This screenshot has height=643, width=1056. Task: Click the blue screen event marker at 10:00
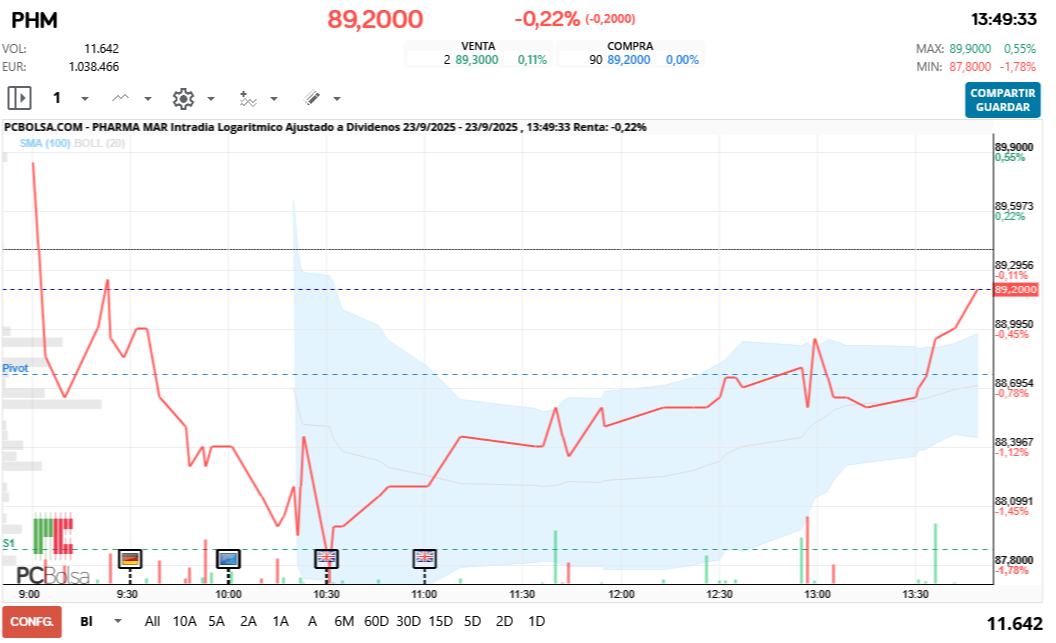click(x=228, y=558)
